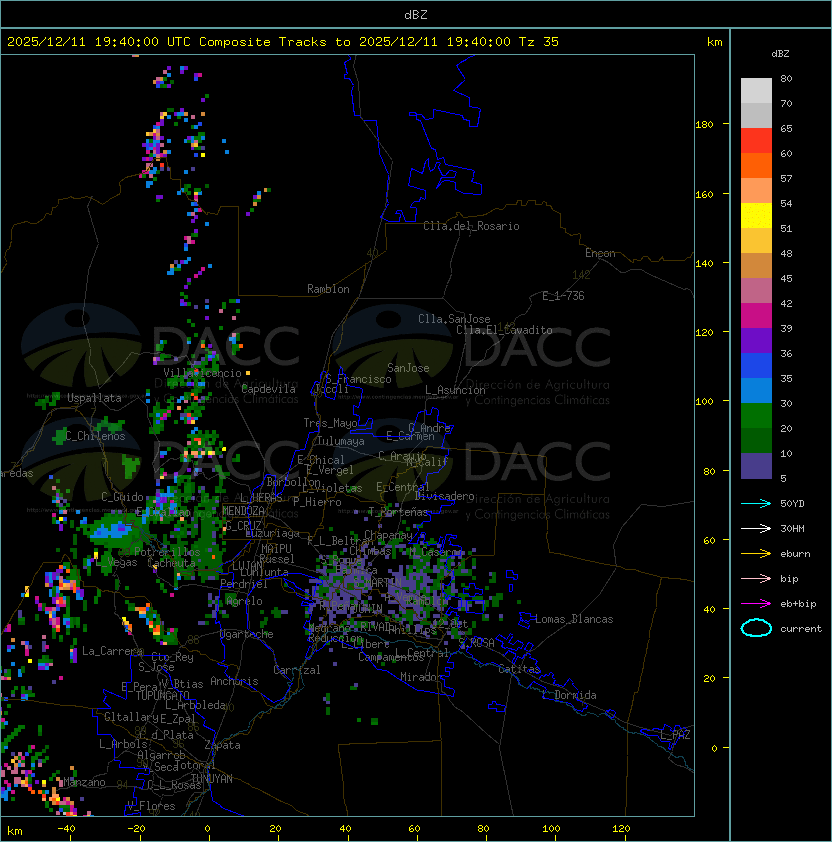The height and width of the screenshot is (842, 832).
Task: Click the 'Manzano' map label
Action: click(x=84, y=782)
